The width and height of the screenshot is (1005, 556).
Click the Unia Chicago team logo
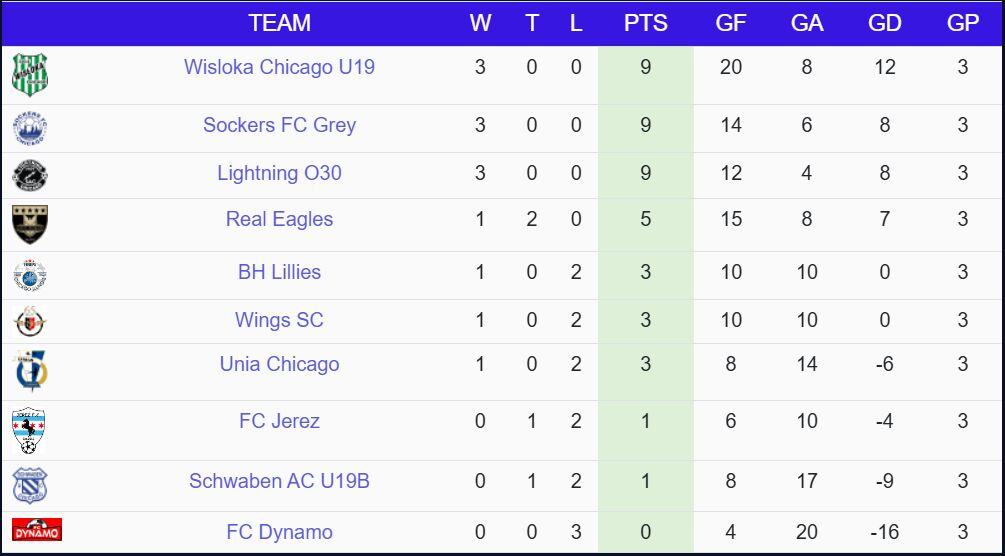(x=30, y=370)
